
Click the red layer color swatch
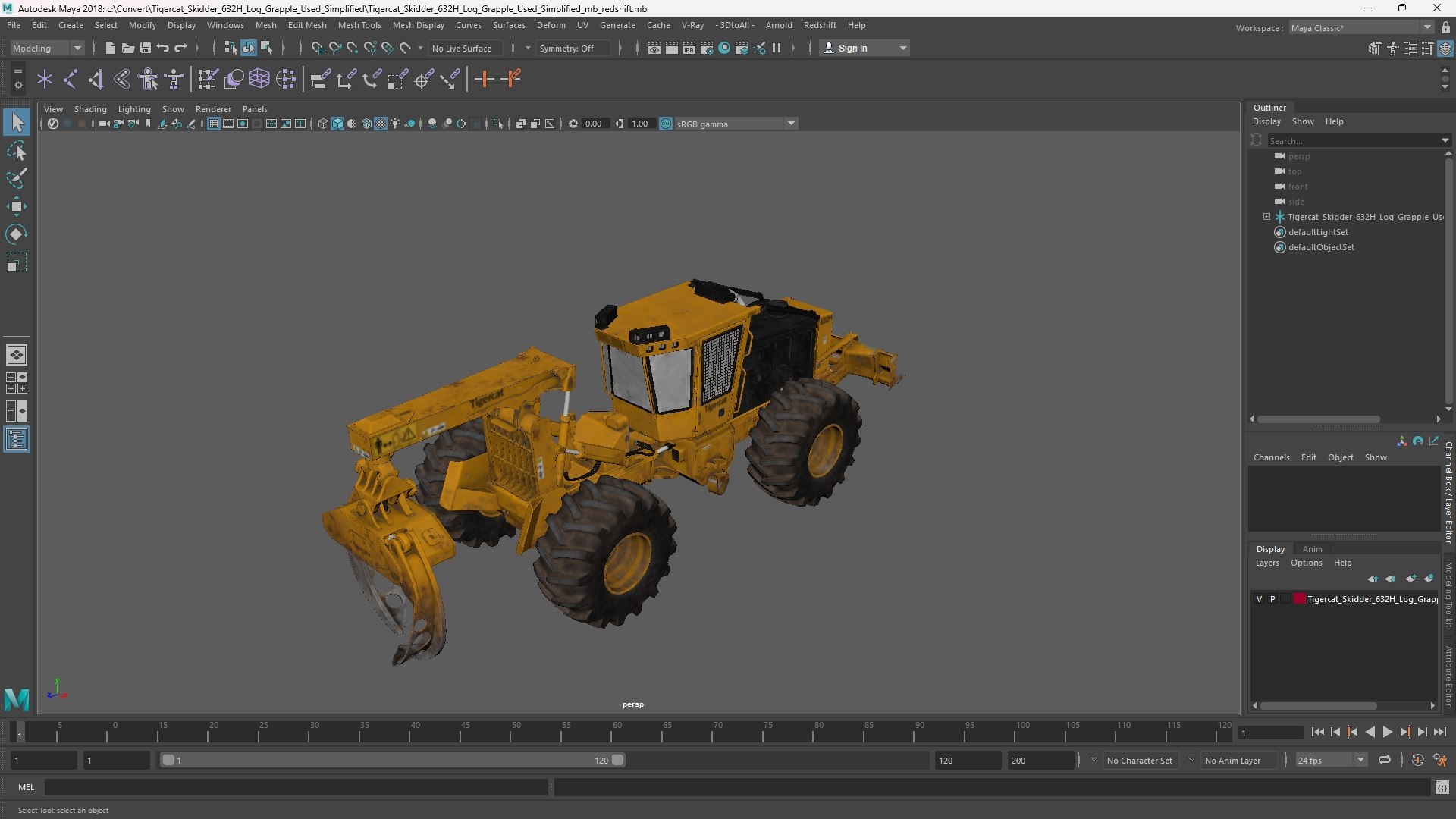pyautogui.click(x=1300, y=599)
